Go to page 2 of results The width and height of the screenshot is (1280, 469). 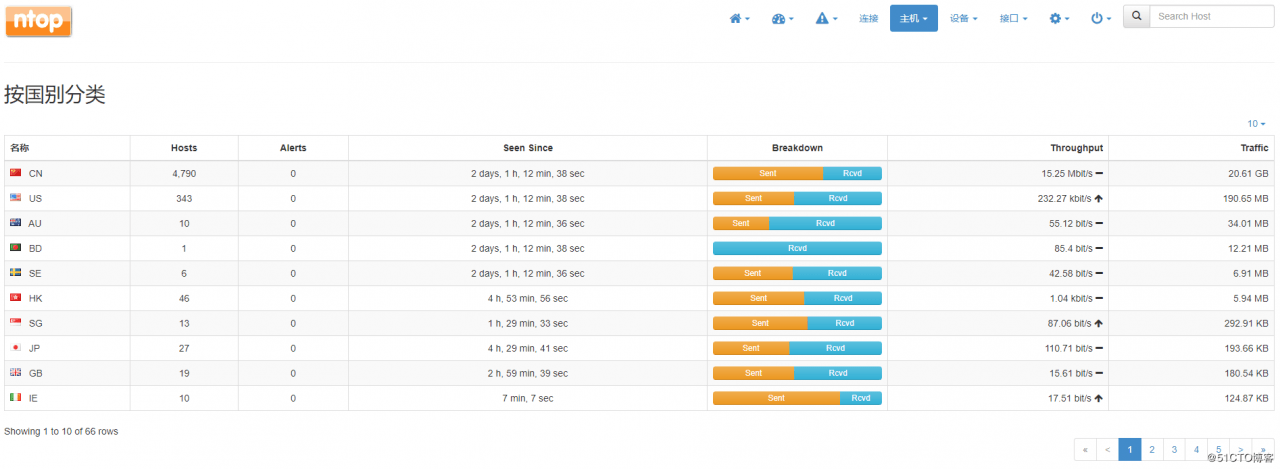click(x=1152, y=450)
